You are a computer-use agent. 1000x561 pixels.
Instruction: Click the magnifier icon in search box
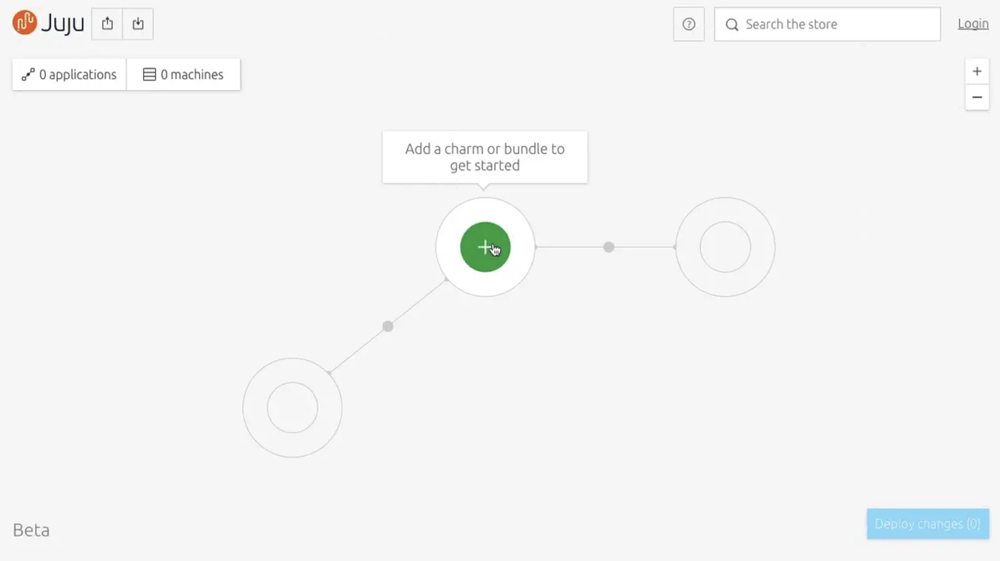(x=732, y=25)
